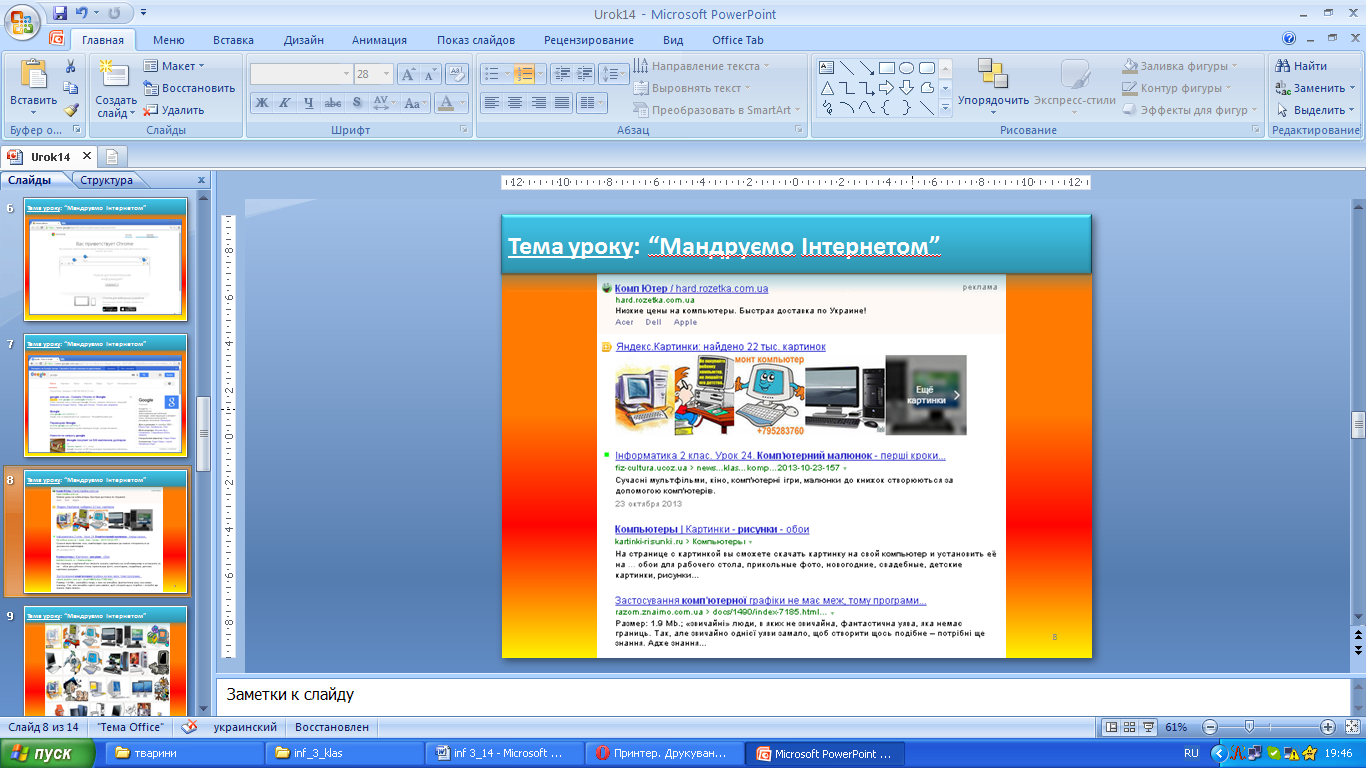Click the Создать слайд new slide icon
The height and width of the screenshot is (768, 1366).
[116, 75]
